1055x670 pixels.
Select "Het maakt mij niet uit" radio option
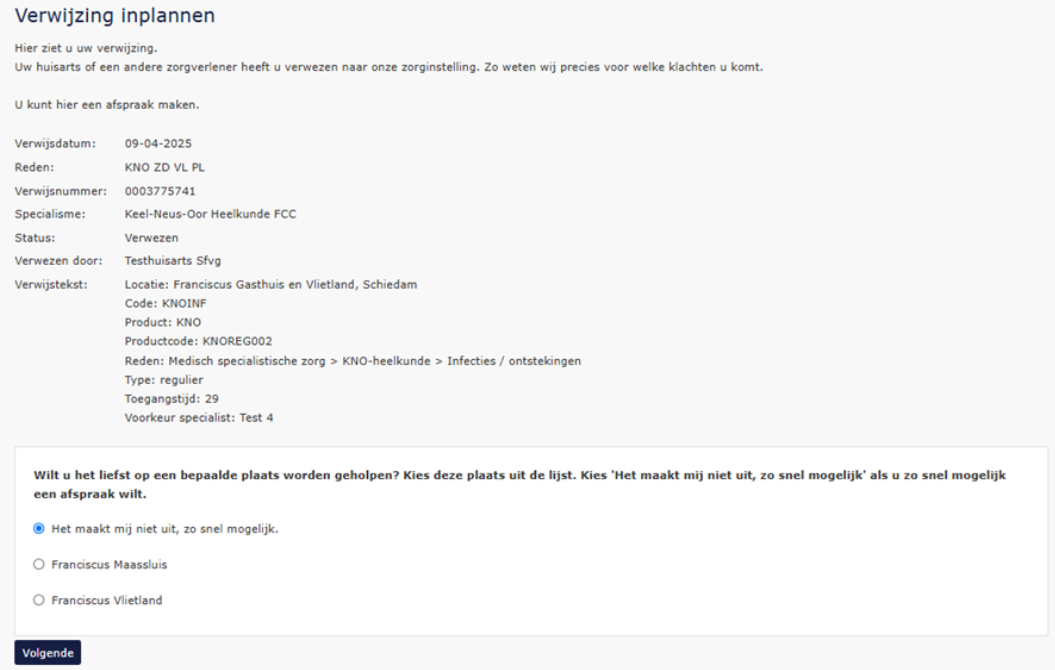(39, 529)
